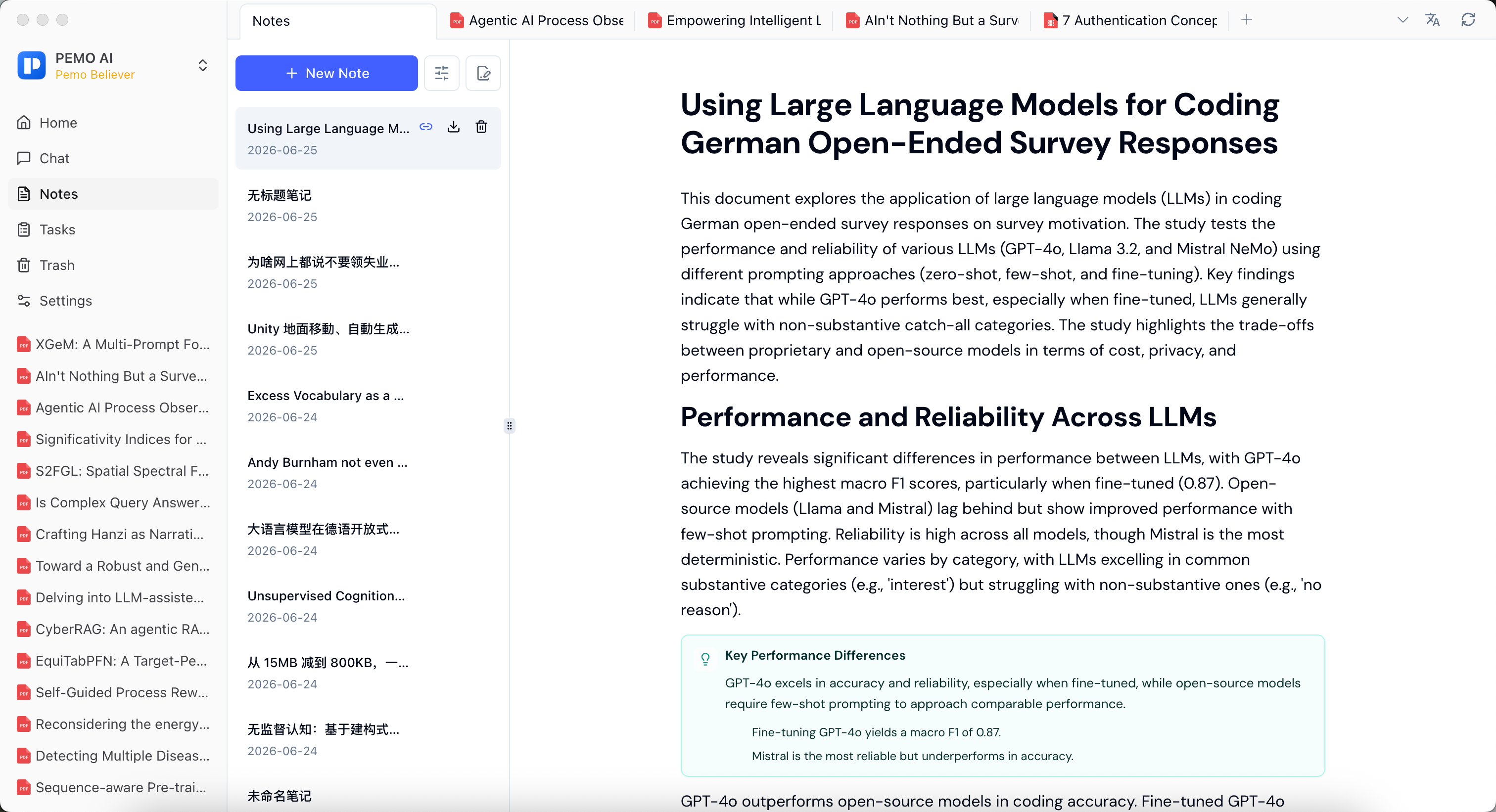Open Agentic AI Process Obser... PDF in sidebar
This screenshot has width=1496, height=812.
coord(114,407)
